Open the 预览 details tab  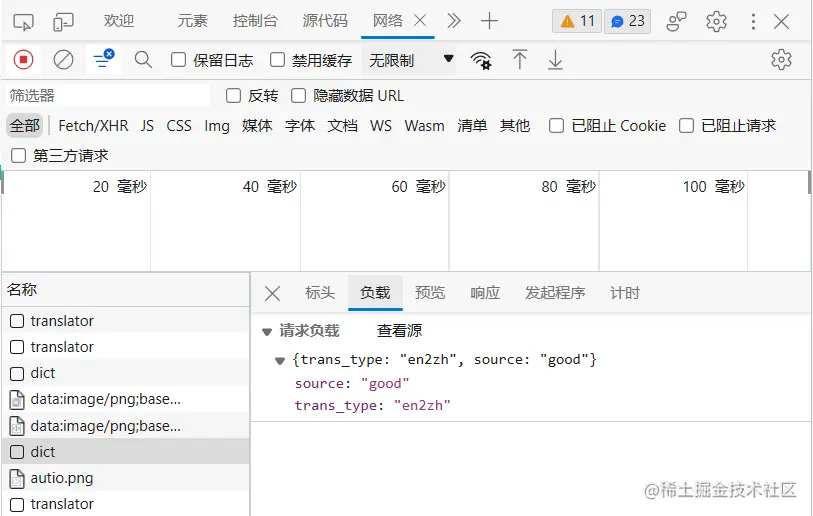(x=430, y=293)
